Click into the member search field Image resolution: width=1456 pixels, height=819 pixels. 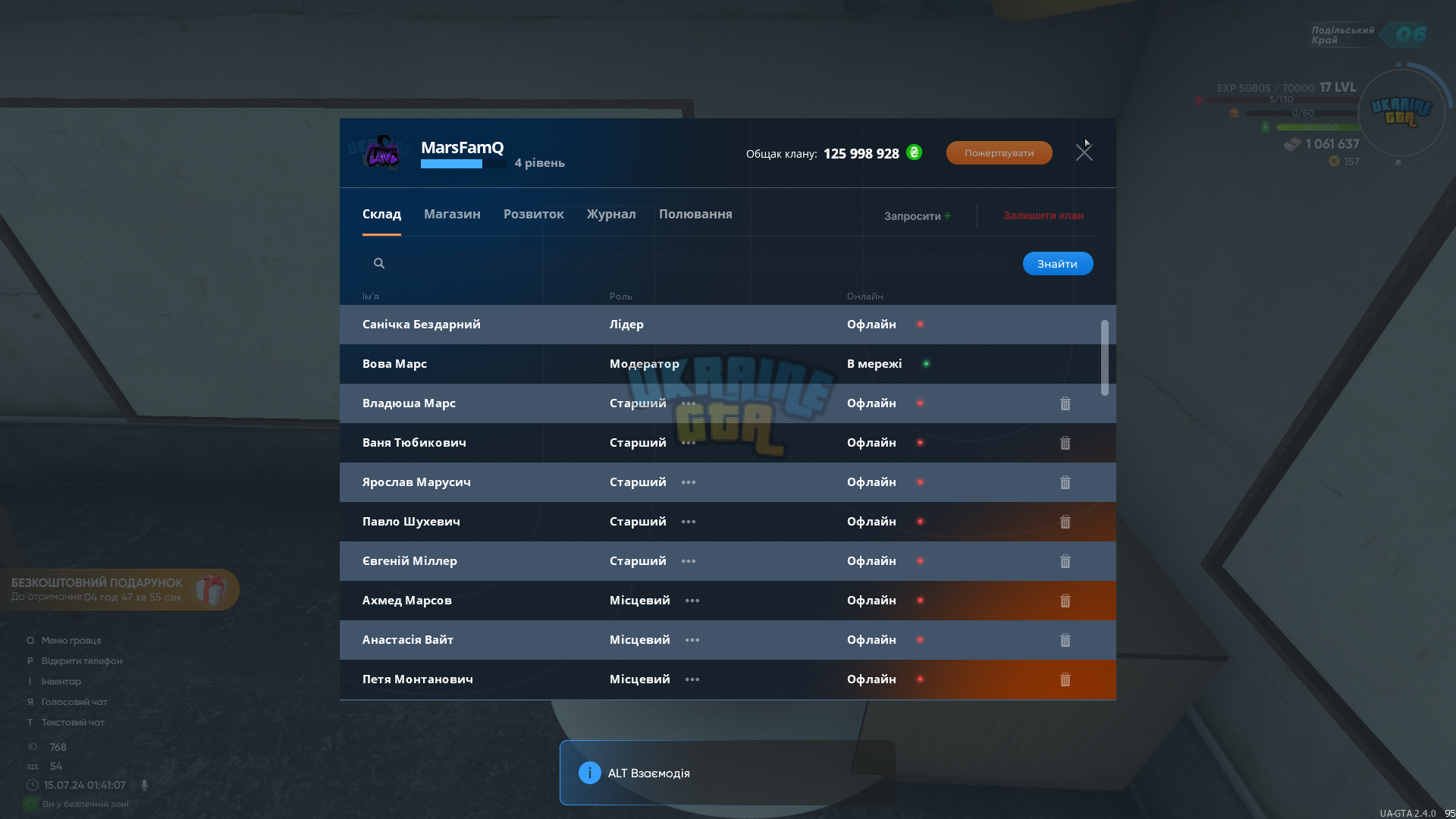[698, 263]
